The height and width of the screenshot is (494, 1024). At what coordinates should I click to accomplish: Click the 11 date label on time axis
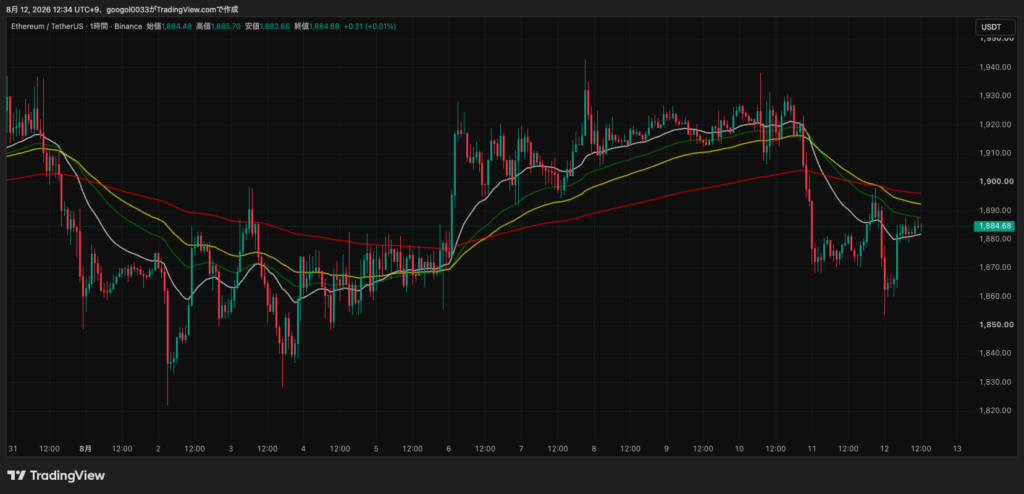tap(812, 449)
